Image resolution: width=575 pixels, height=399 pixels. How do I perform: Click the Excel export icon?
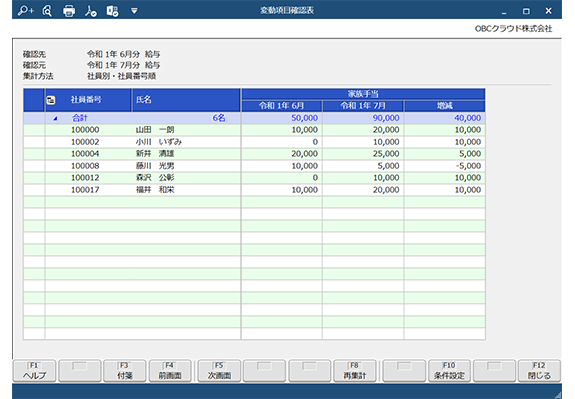[113, 11]
